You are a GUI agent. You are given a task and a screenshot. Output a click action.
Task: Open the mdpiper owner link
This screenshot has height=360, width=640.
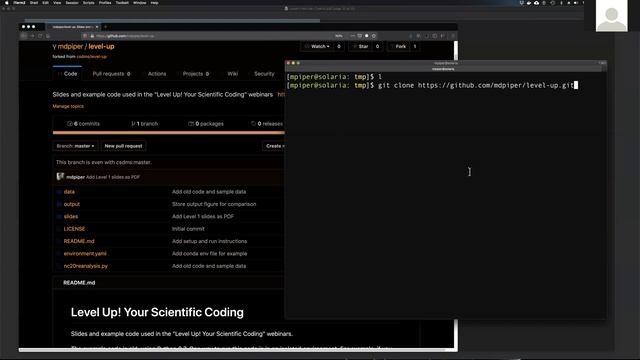tap(70, 47)
